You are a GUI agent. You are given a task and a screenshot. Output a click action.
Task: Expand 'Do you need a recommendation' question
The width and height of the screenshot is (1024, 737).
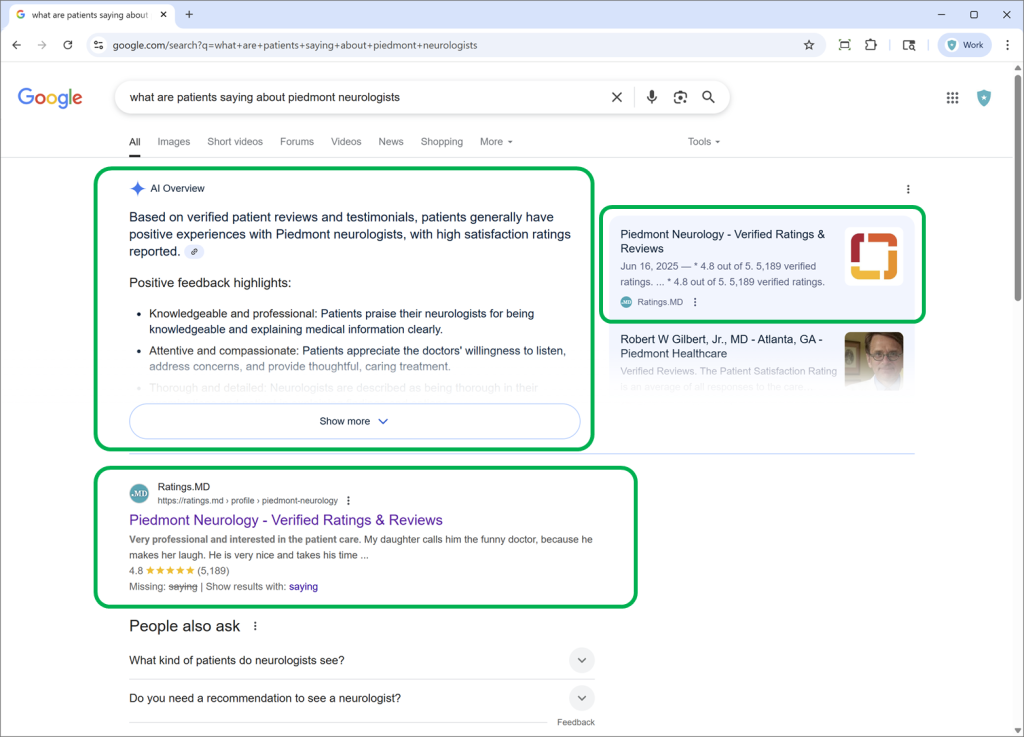click(x=361, y=698)
